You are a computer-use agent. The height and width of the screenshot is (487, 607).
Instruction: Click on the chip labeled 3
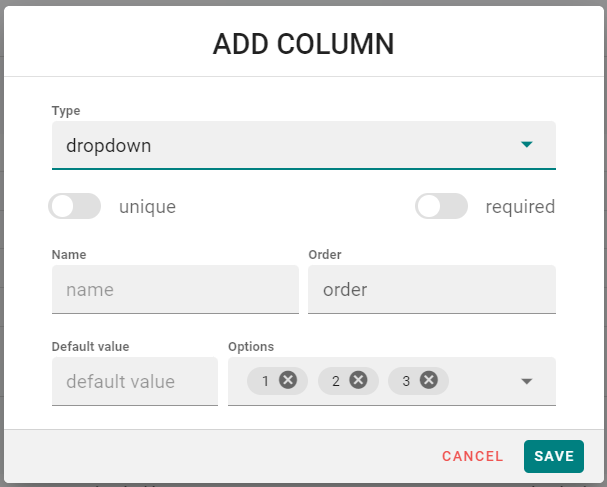[x=405, y=381]
